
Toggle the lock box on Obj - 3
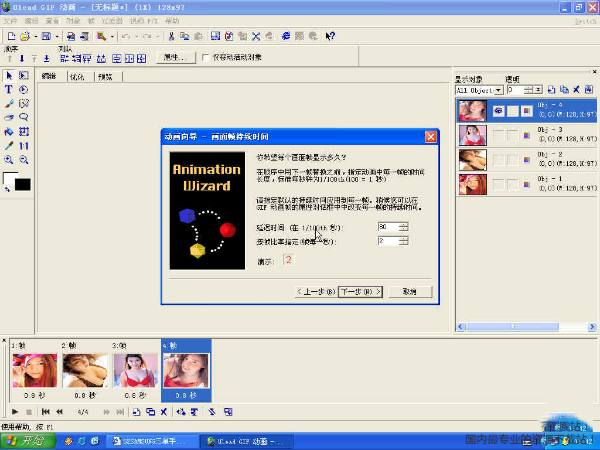tap(513, 135)
